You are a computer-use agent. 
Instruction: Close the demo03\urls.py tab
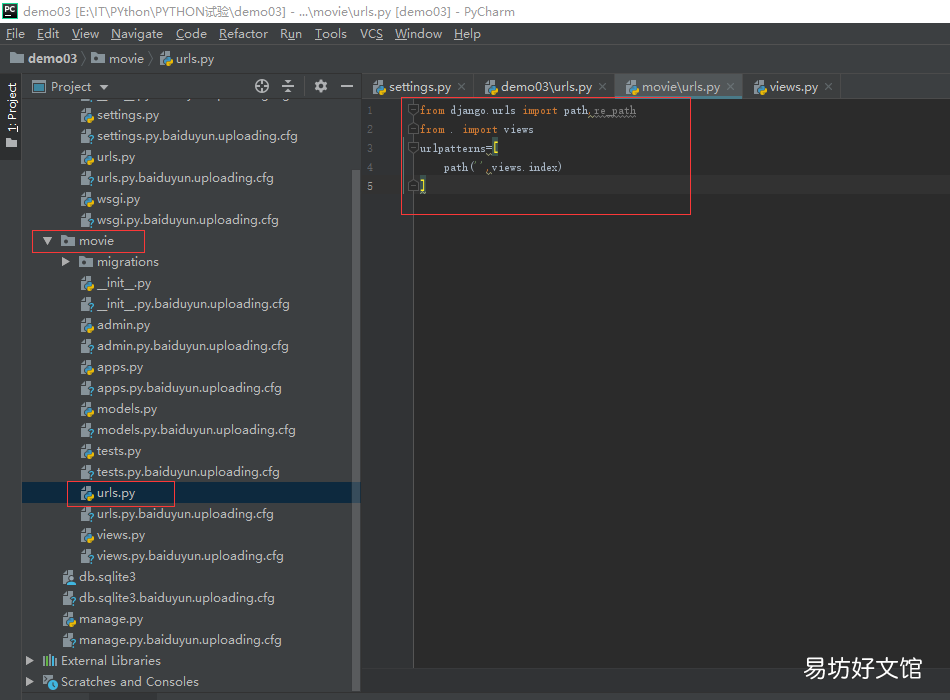[x=603, y=87]
